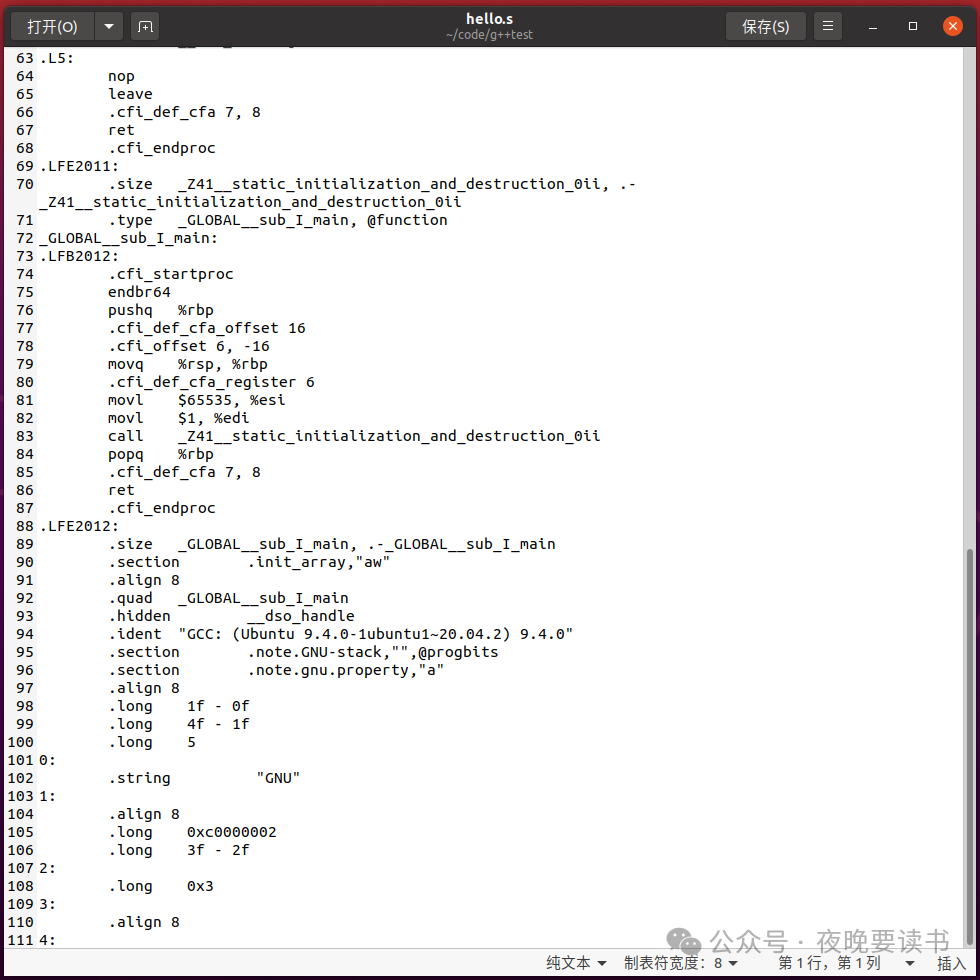Click the '.ident "GCC: (Ubuntu 9.4.0...' line
Image resolution: width=980 pixels, height=980 pixels.
(x=341, y=634)
